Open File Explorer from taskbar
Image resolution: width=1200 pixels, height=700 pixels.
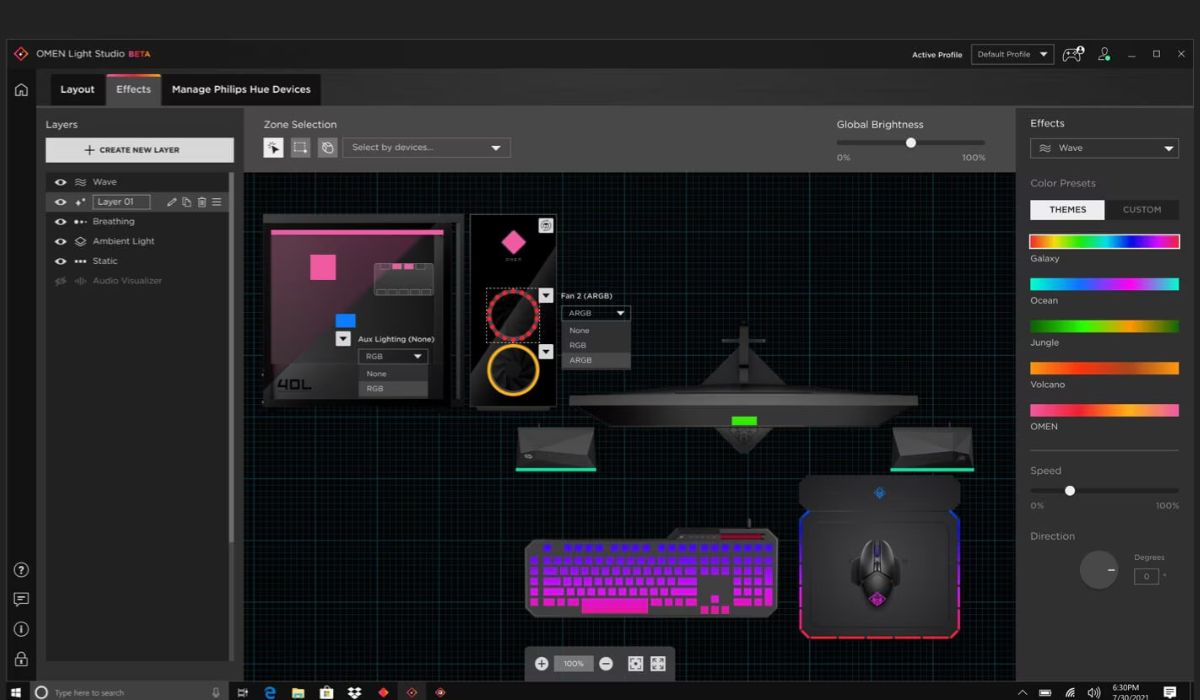[x=298, y=692]
